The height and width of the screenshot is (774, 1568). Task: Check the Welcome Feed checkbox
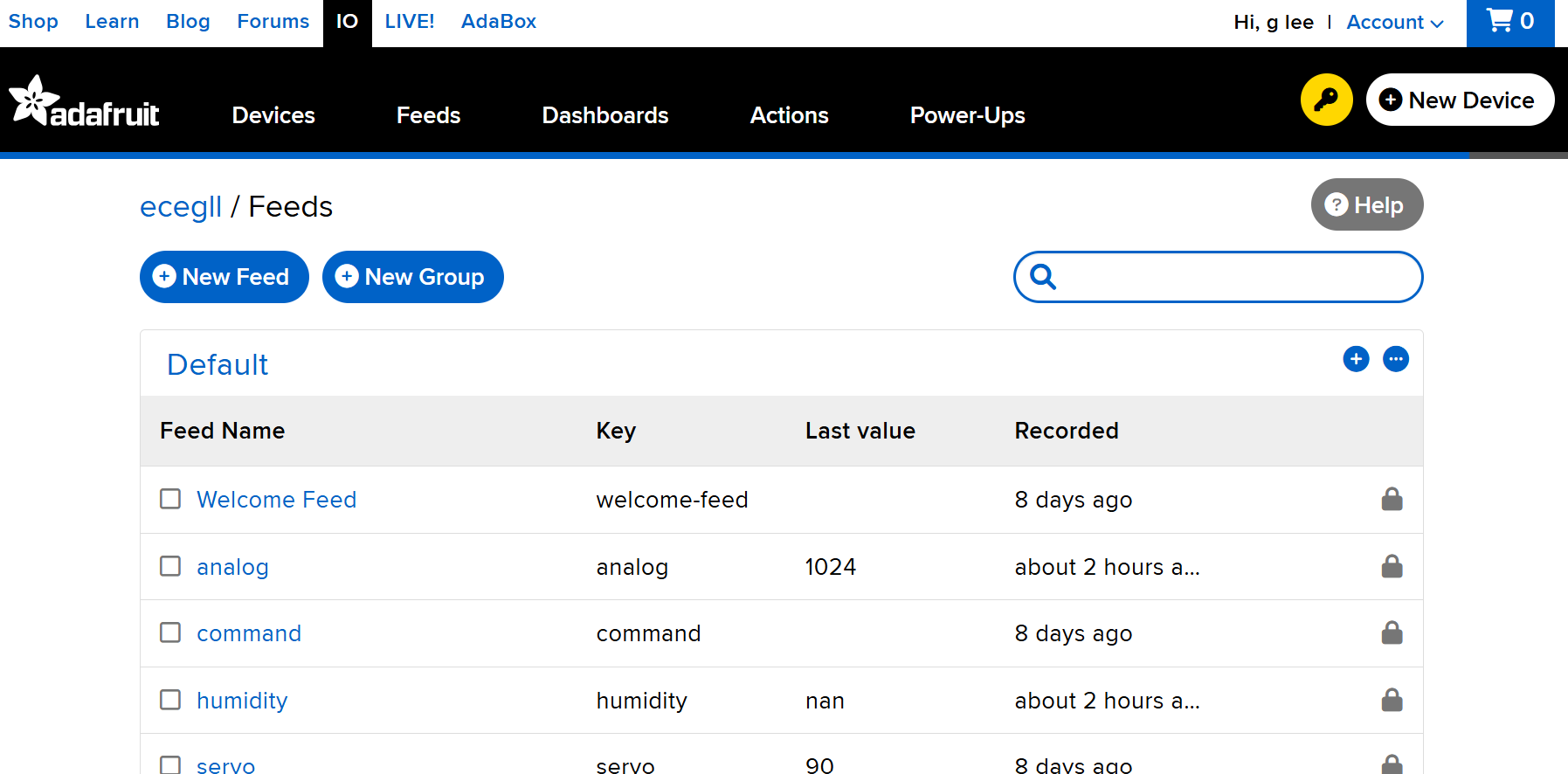[170, 499]
